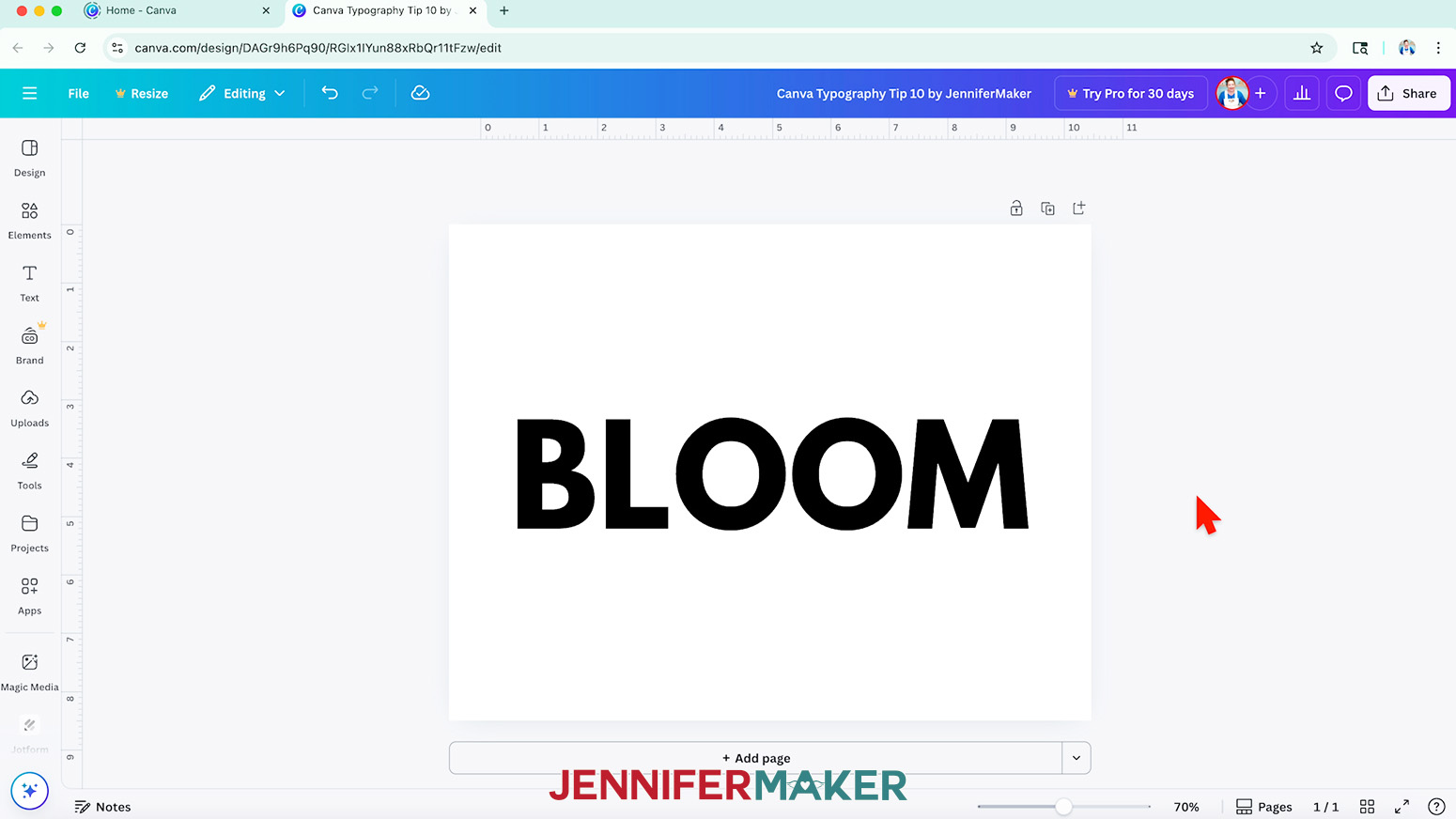
Task: Click the Add page button
Action: [756, 758]
